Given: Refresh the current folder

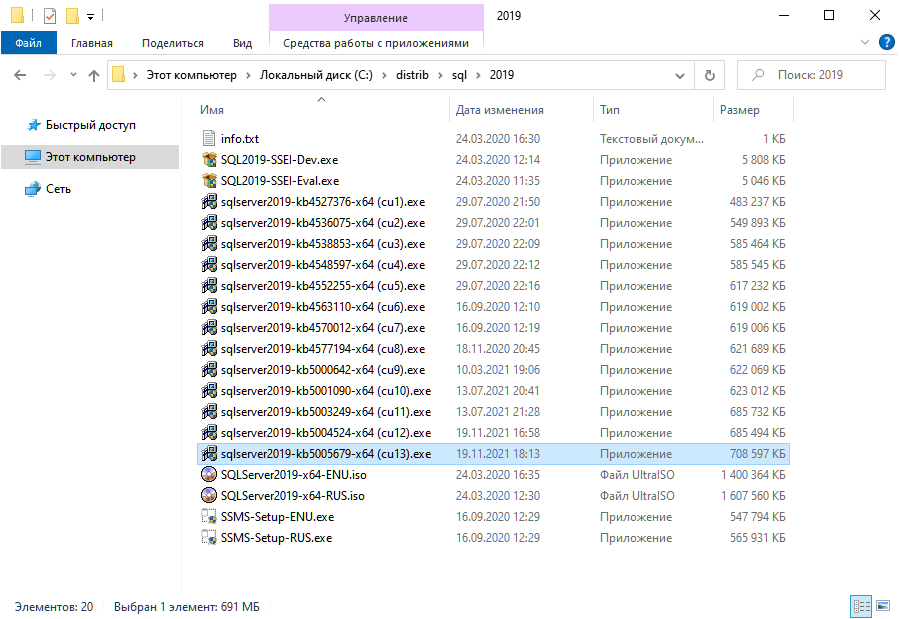Looking at the screenshot, I should [x=710, y=75].
